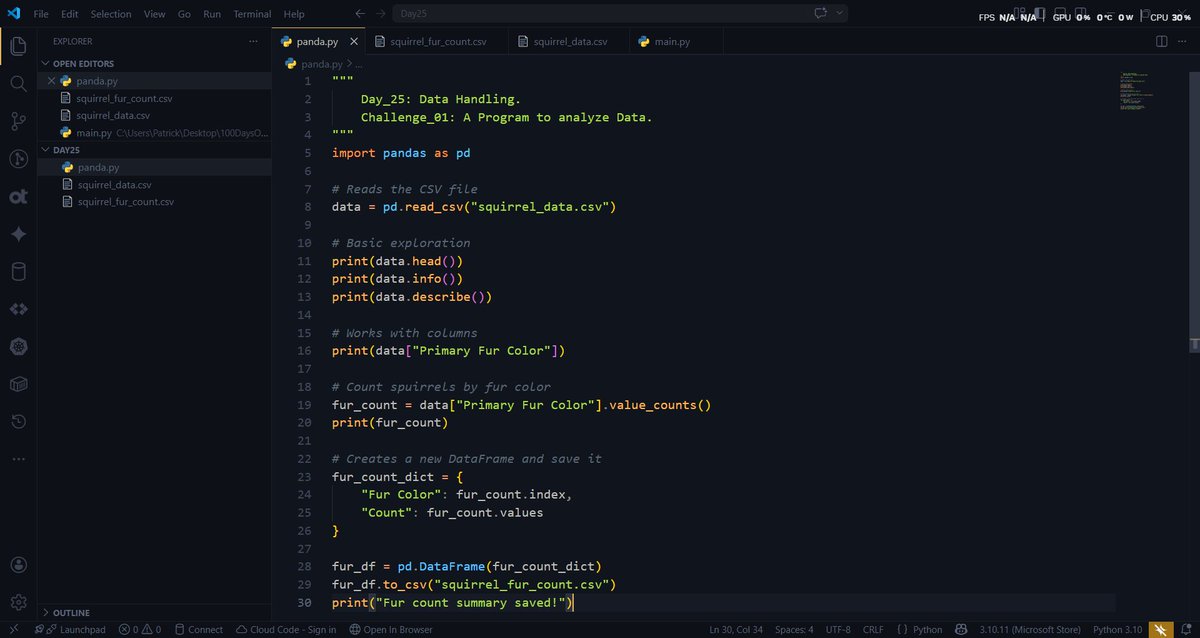Collapse the DAY25 folder section

pos(155,149)
